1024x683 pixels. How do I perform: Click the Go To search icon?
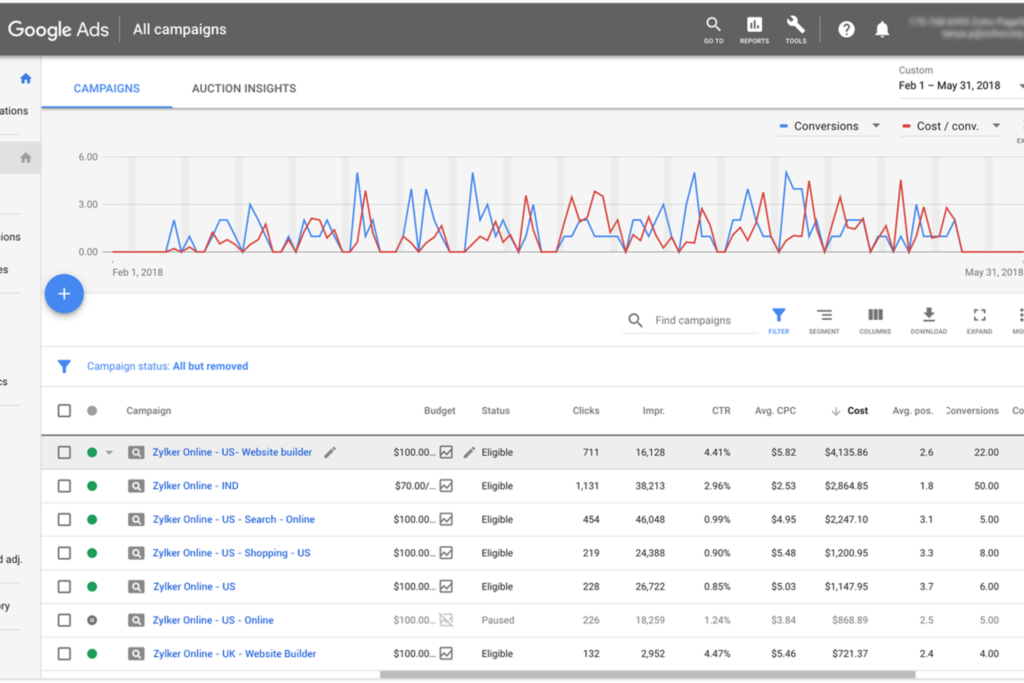tap(713, 25)
